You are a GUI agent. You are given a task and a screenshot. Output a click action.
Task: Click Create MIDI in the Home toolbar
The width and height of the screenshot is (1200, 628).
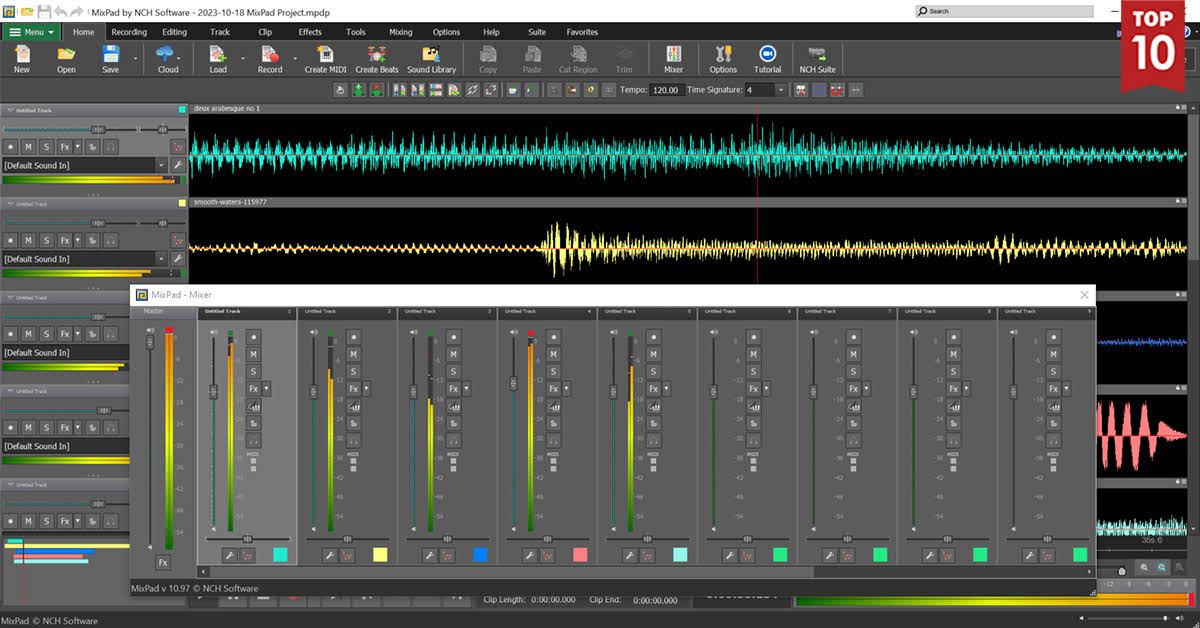pyautogui.click(x=325, y=59)
